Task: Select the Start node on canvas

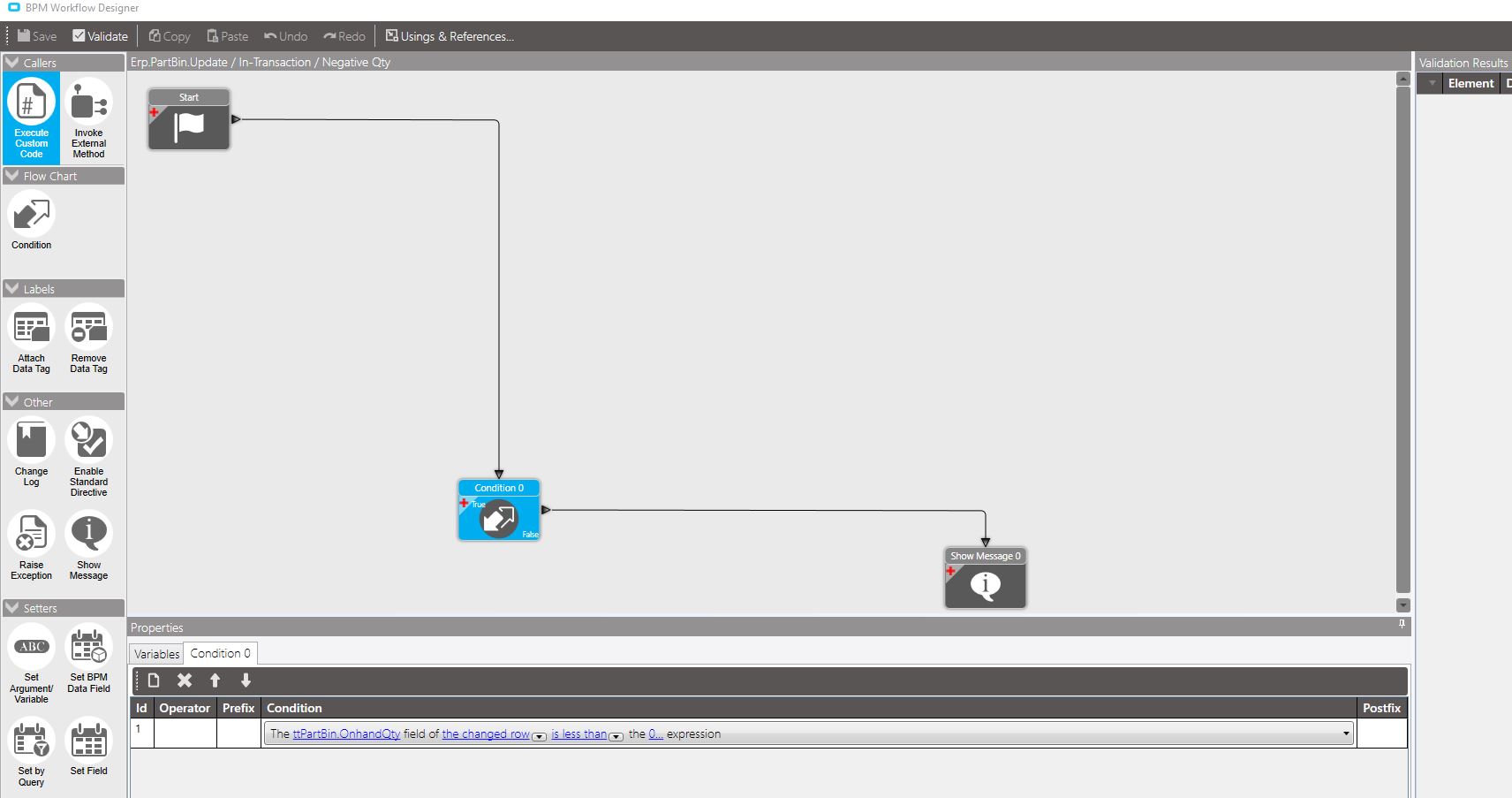Action: point(189,119)
